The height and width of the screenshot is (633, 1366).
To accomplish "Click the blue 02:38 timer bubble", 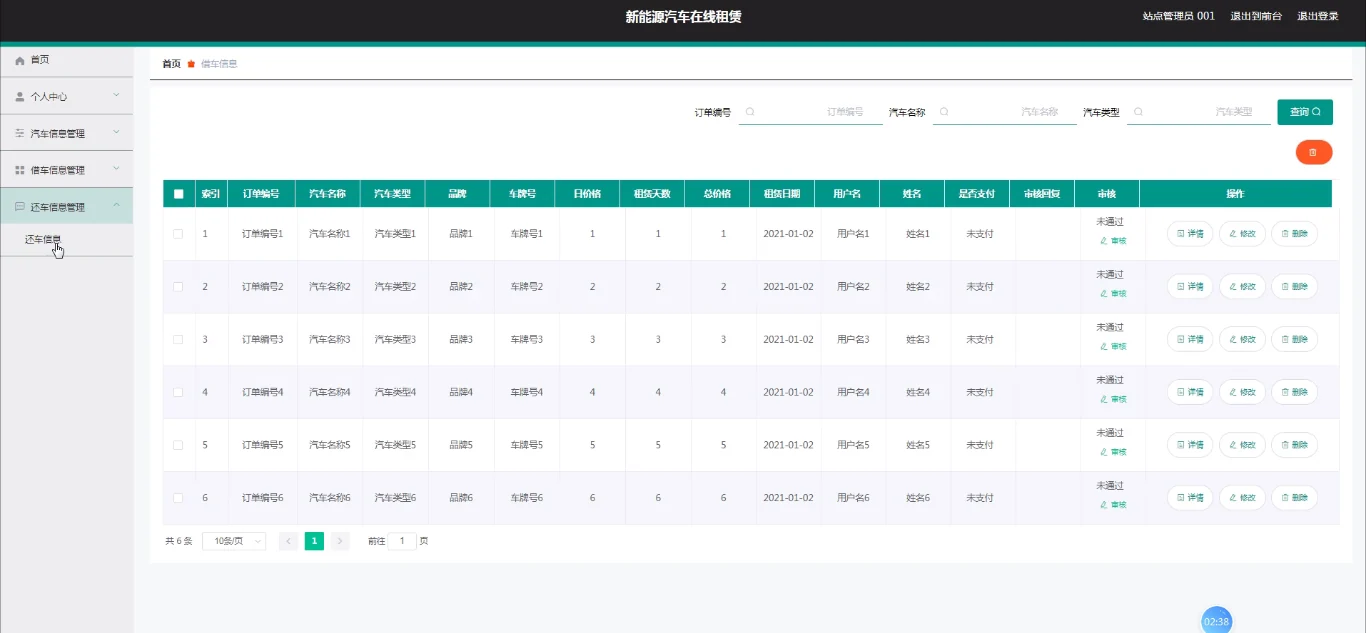I will click(1216, 620).
